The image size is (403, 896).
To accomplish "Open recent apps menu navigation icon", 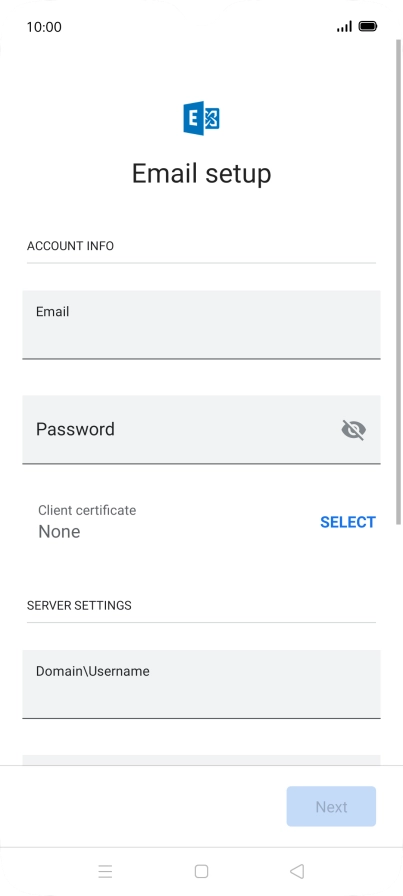I will click(105, 871).
